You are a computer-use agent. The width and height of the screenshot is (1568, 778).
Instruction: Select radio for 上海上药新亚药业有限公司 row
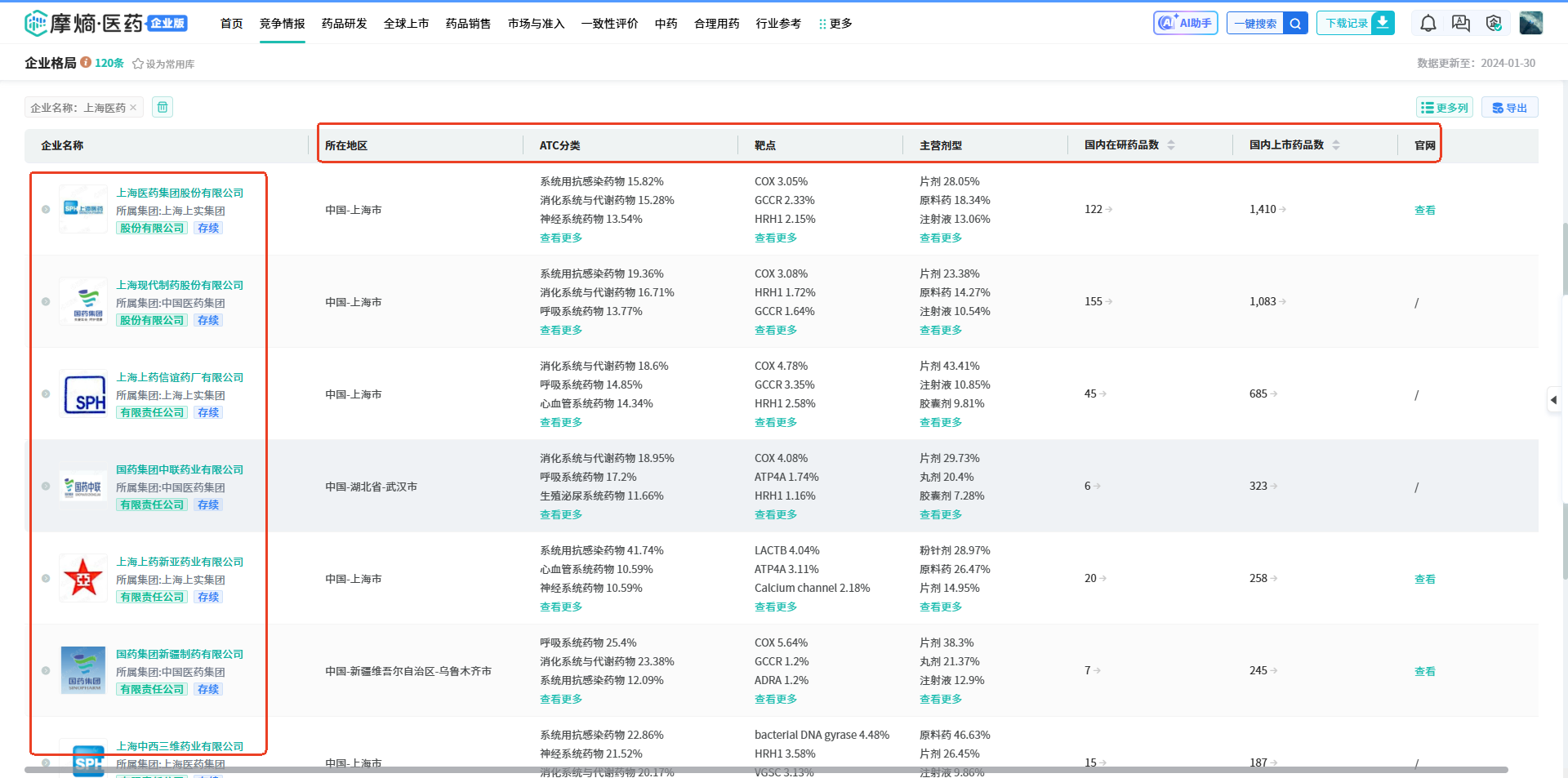coord(46,578)
